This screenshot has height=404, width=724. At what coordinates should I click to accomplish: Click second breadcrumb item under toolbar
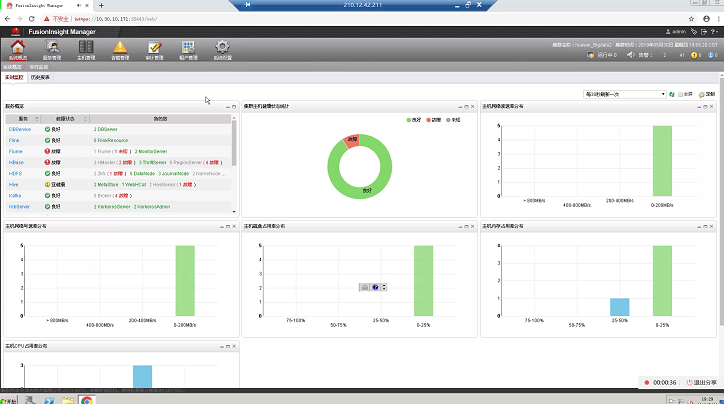39,67
